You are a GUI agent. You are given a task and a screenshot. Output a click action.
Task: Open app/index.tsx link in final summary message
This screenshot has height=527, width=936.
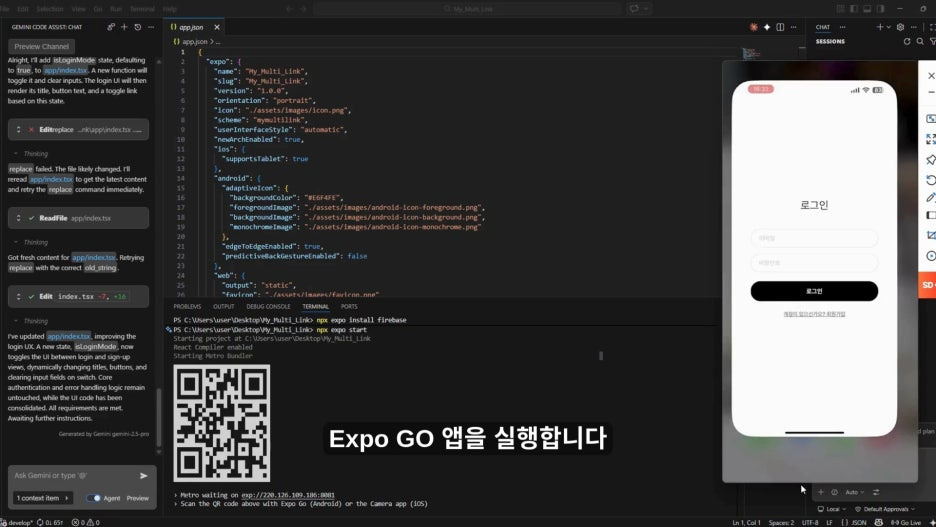pos(69,336)
